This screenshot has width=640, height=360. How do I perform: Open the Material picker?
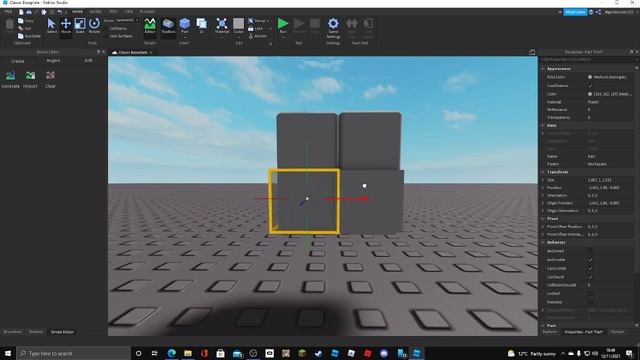(x=222, y=26)
